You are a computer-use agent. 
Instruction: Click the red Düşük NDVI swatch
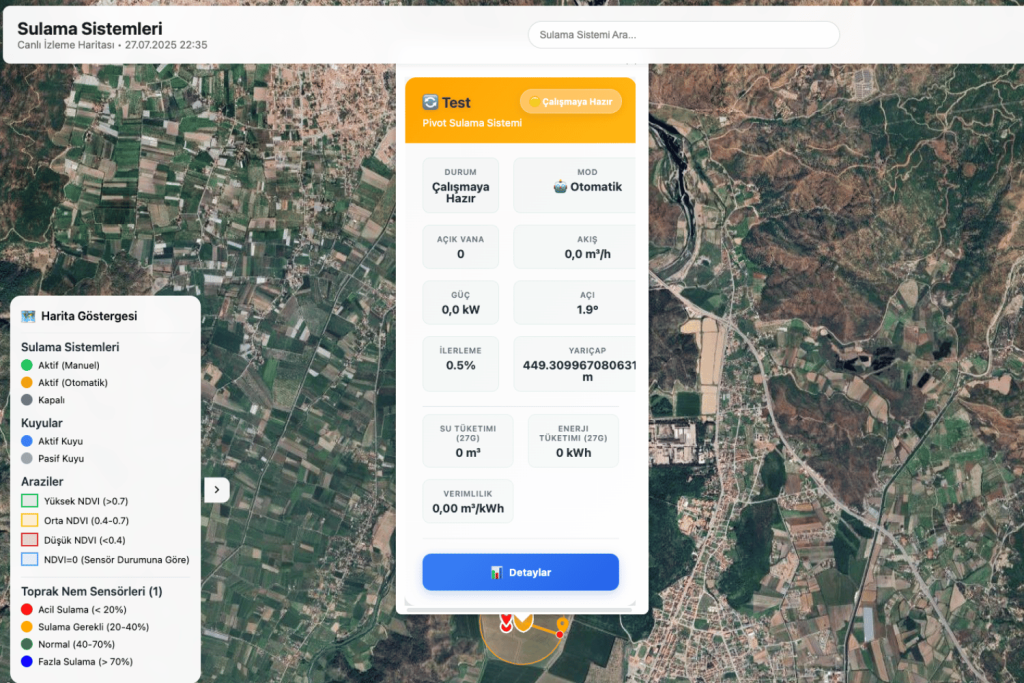point(29,540)
